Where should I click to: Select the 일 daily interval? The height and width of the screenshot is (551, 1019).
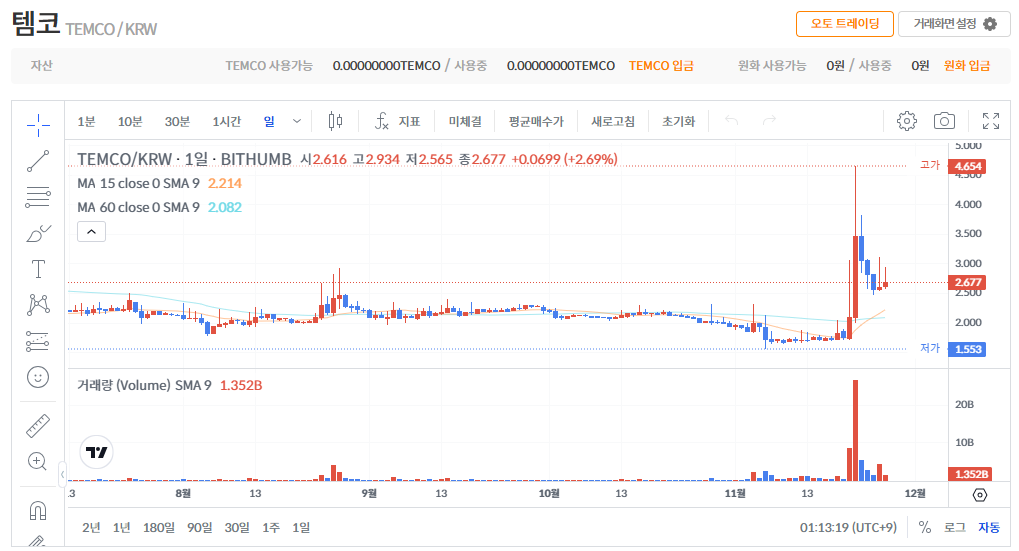[x=269, y=122]
